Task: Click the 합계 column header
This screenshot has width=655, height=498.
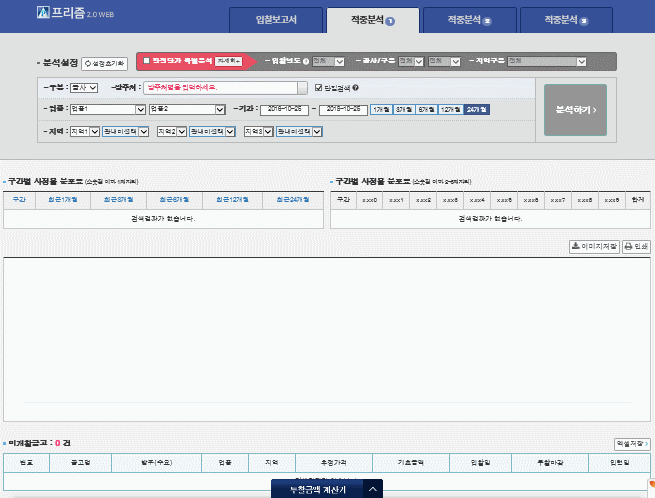Action: [x=638, y=200]
